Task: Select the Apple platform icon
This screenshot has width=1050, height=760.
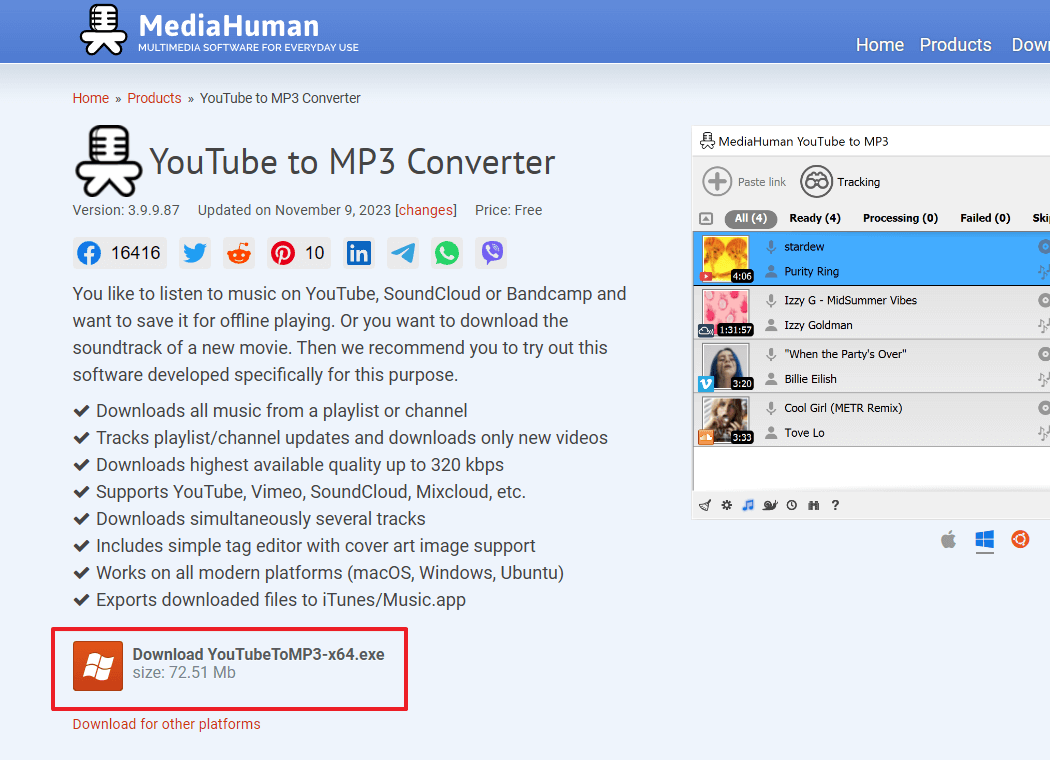Action: point(948,539)
